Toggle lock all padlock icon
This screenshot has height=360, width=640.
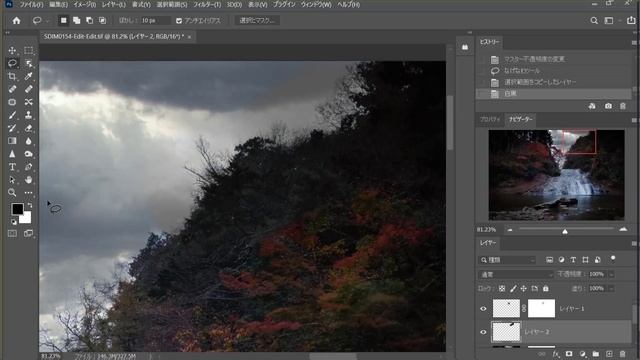click(x=546, y=289)
